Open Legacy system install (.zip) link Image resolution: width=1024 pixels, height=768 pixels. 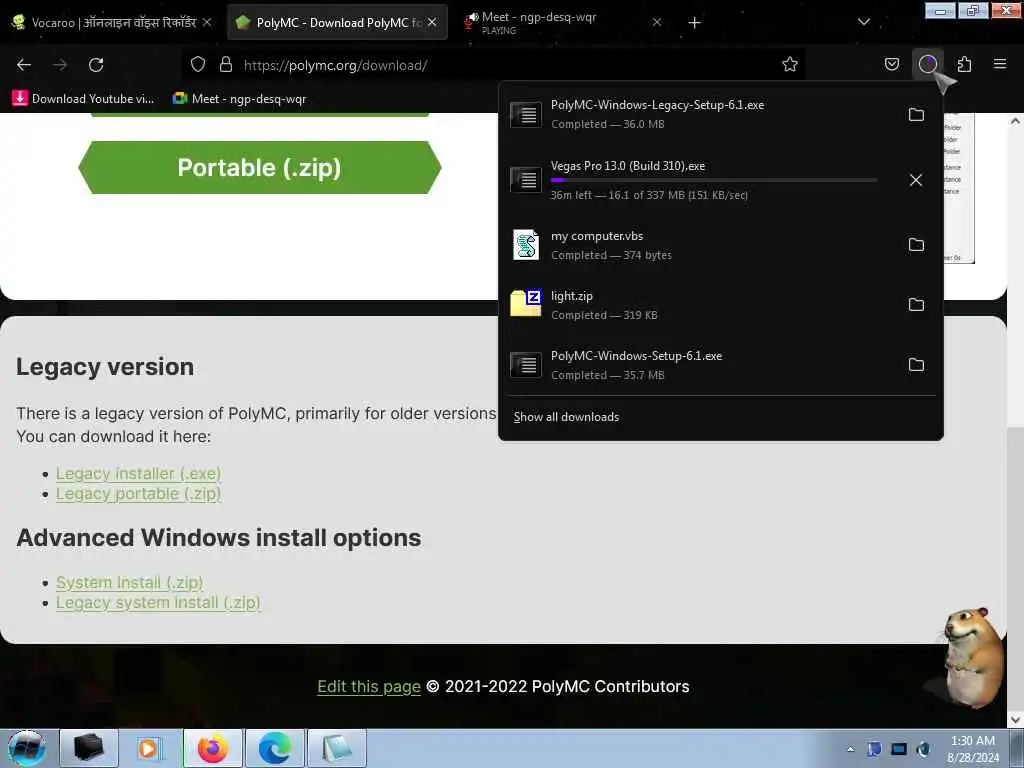coord(158,602)
